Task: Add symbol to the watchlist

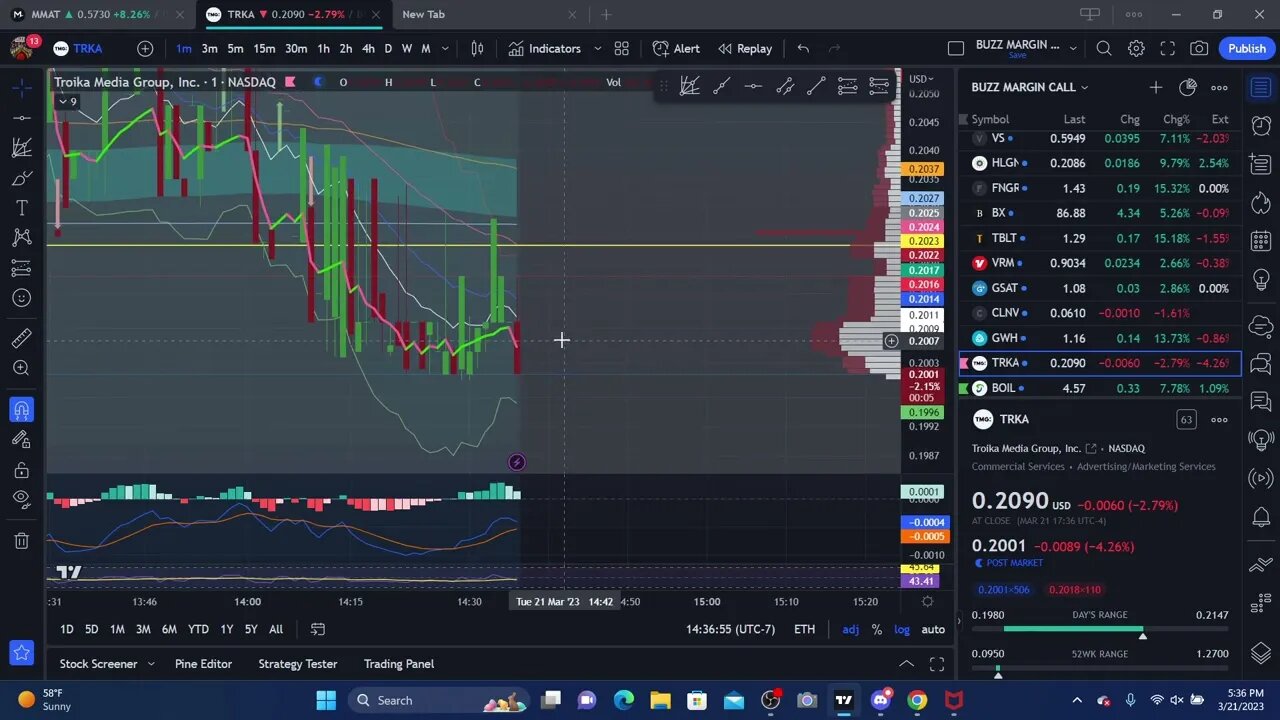Action: 1156,87
